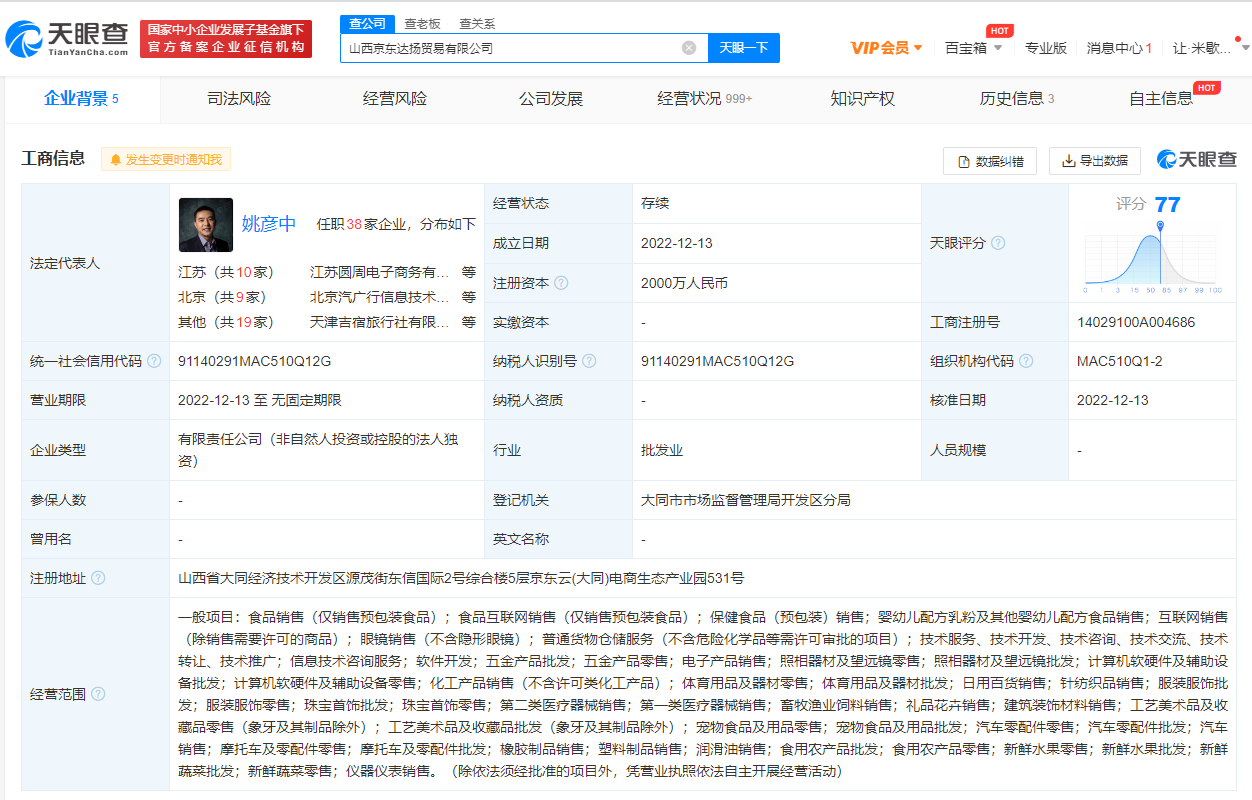
Task: Click the help icon next to 统一社会信用代码
Action: point(154,361)
